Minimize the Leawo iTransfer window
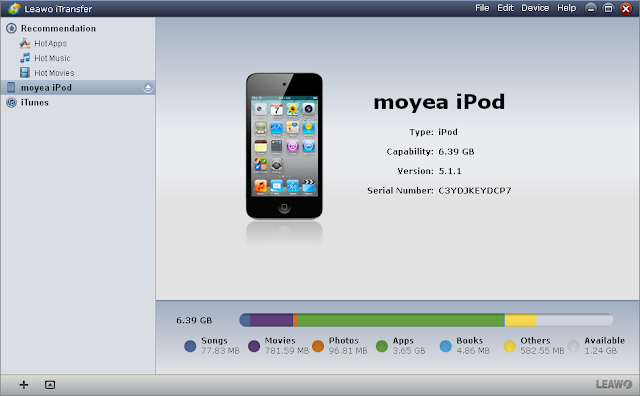The image size is (640, 396). pyautogui.click(x=591, y=9)
